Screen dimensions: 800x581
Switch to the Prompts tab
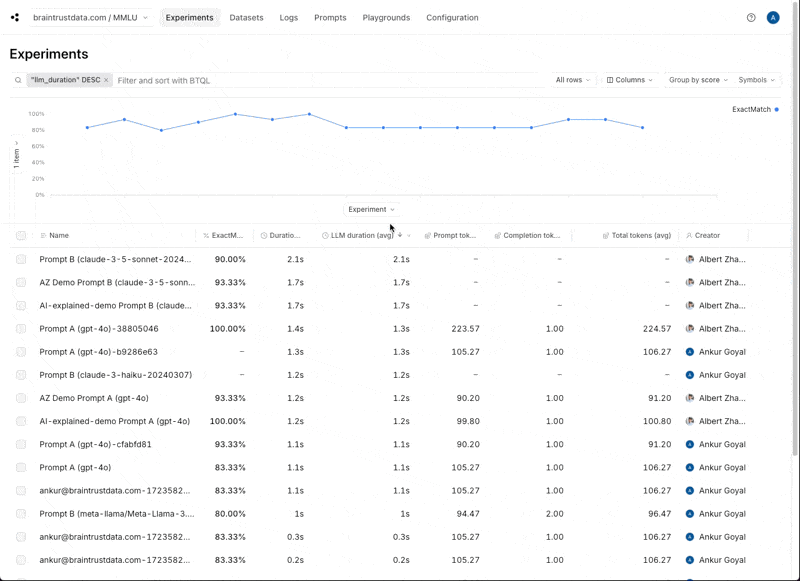330,17
